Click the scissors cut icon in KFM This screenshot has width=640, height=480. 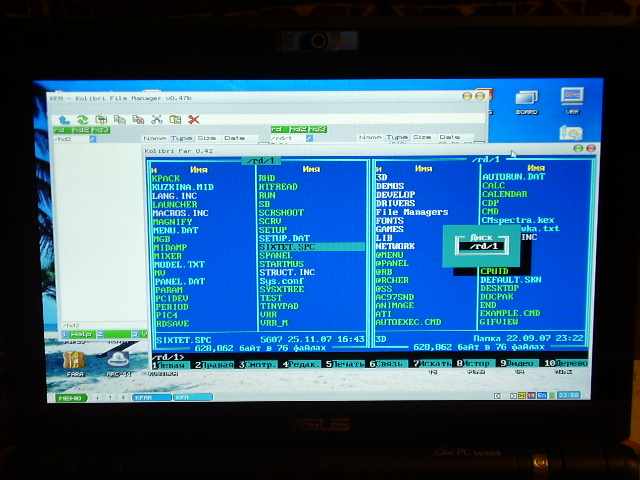coord(158,119)
